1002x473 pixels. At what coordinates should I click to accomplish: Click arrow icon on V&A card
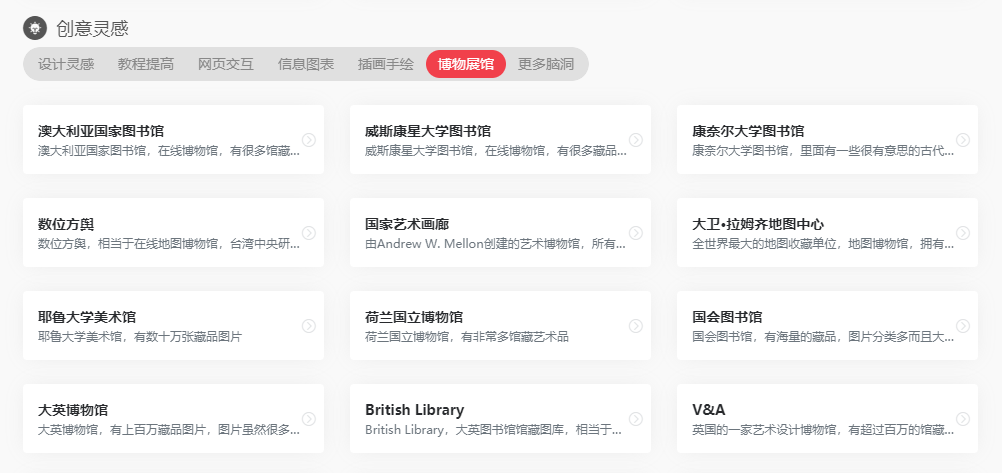[x=963, y=419]
